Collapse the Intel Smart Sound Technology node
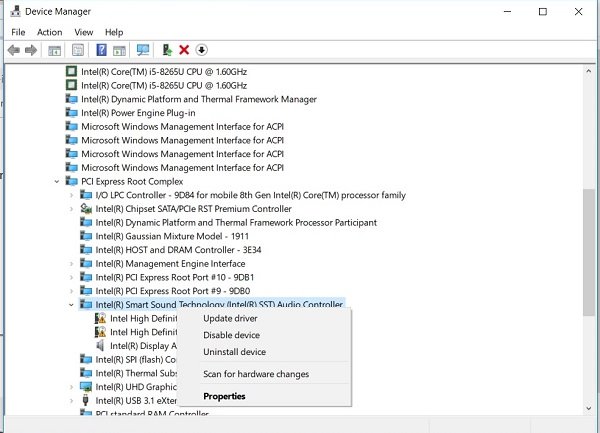This screenshot has height=433, width=600. tap(71, 304)
